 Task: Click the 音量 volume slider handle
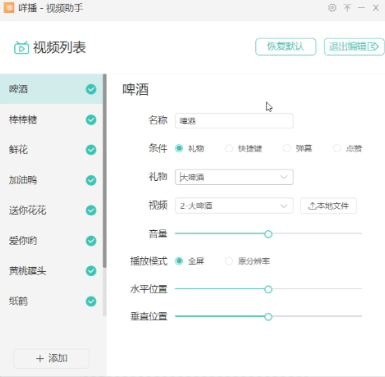pos(268,234)
